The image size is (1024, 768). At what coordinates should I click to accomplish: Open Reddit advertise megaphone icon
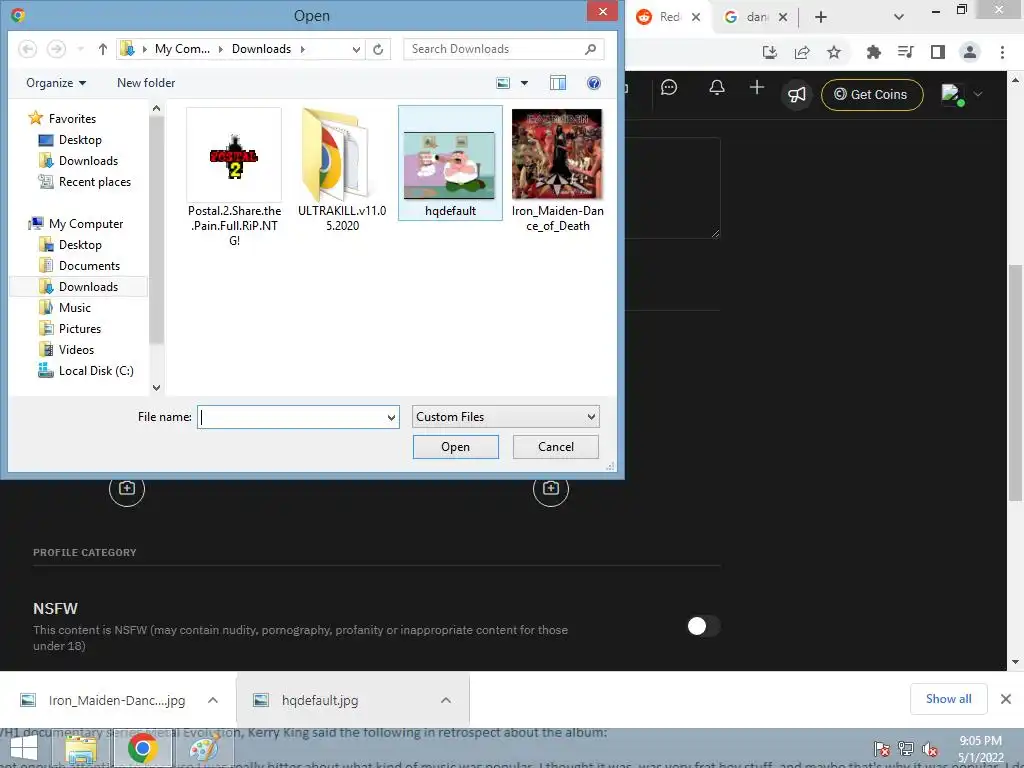(x=797, y=95)
